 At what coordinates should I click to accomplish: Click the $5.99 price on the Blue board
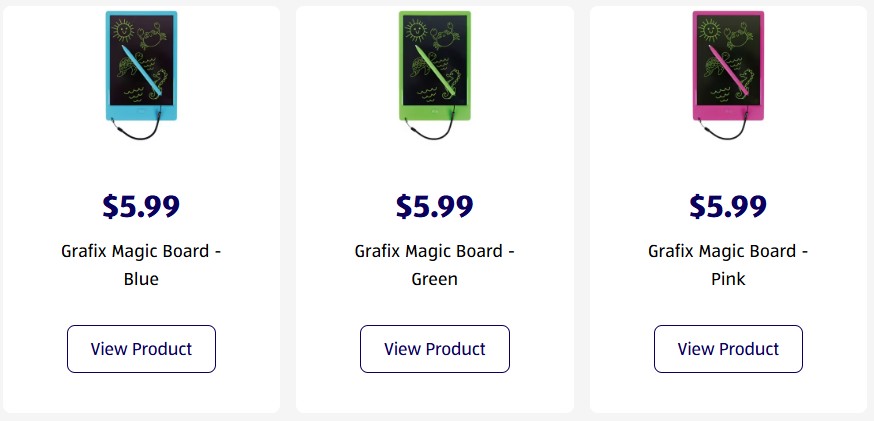[141, 206]
